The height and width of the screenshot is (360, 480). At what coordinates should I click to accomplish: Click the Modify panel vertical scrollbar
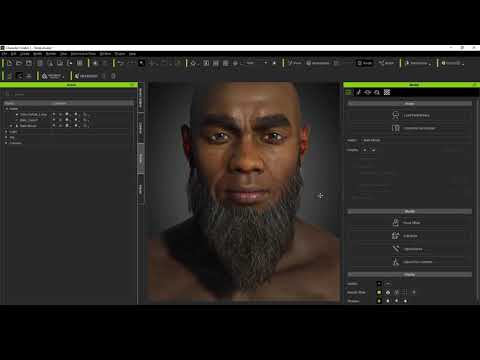pyautogui.click(x=477, y=200)
